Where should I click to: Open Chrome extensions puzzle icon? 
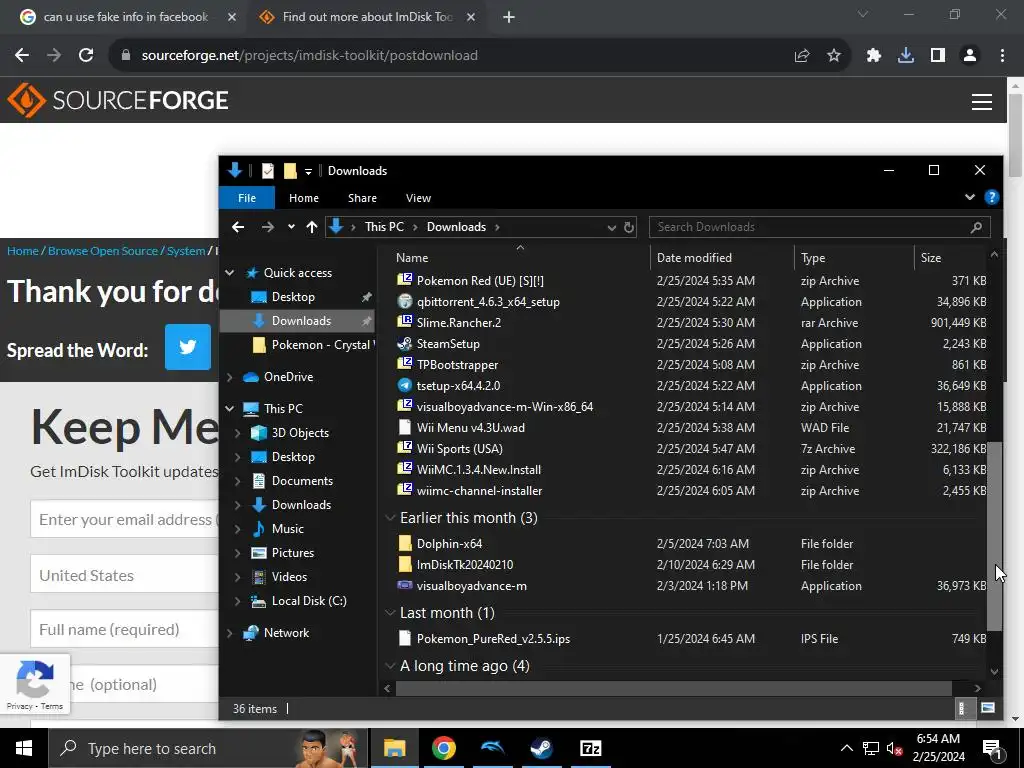873,56
